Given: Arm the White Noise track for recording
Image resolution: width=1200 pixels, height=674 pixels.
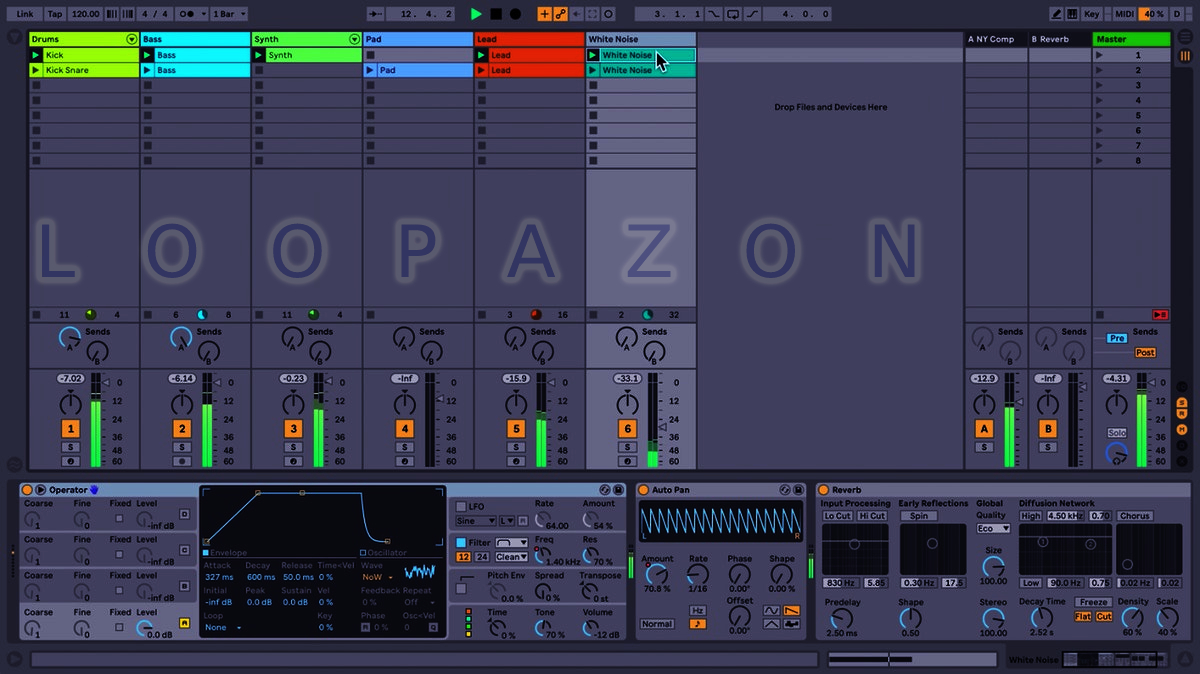Looking at the screenshot, I should point(628,461).
